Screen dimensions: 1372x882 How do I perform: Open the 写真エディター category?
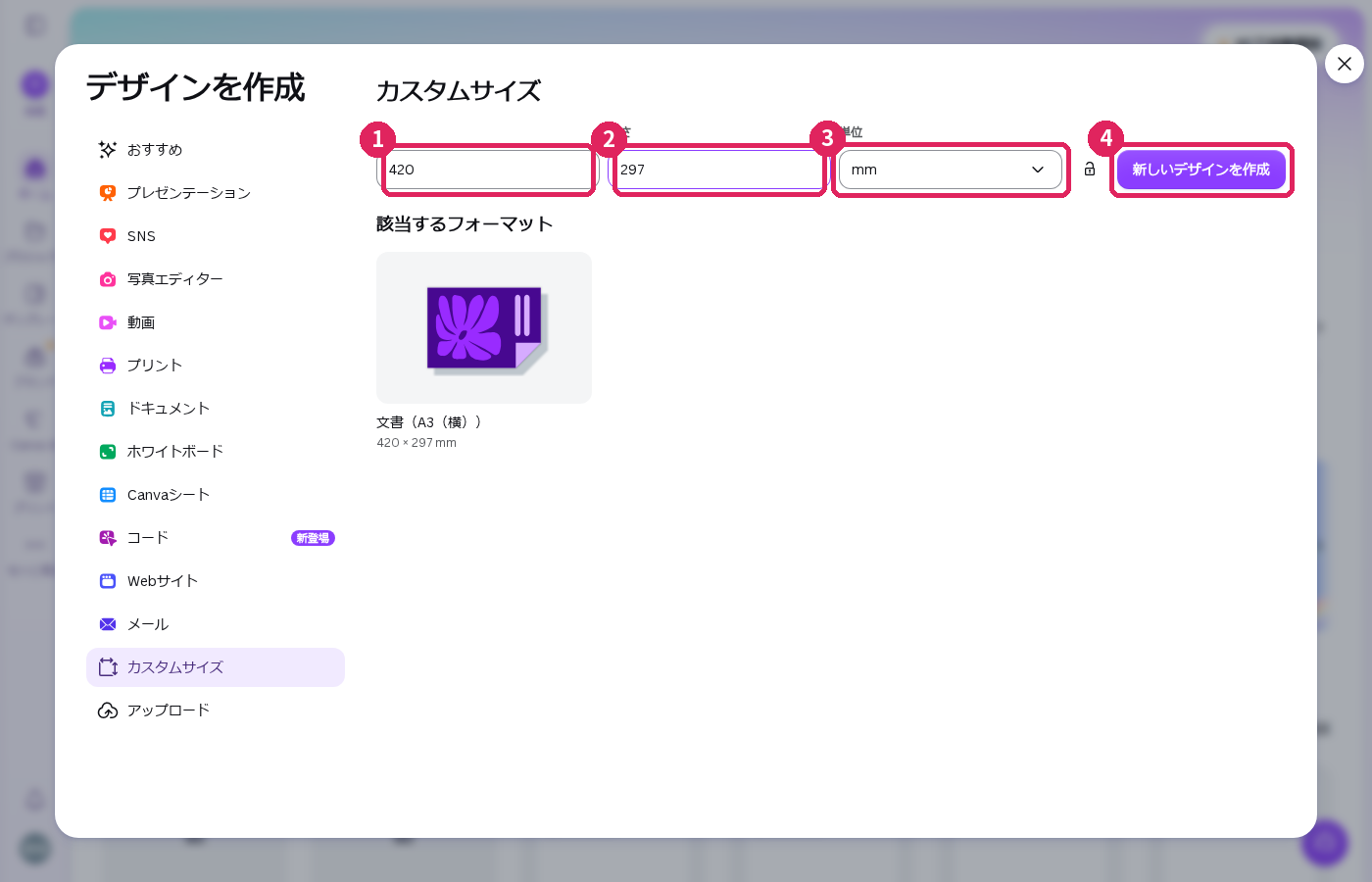pos(216,279)
